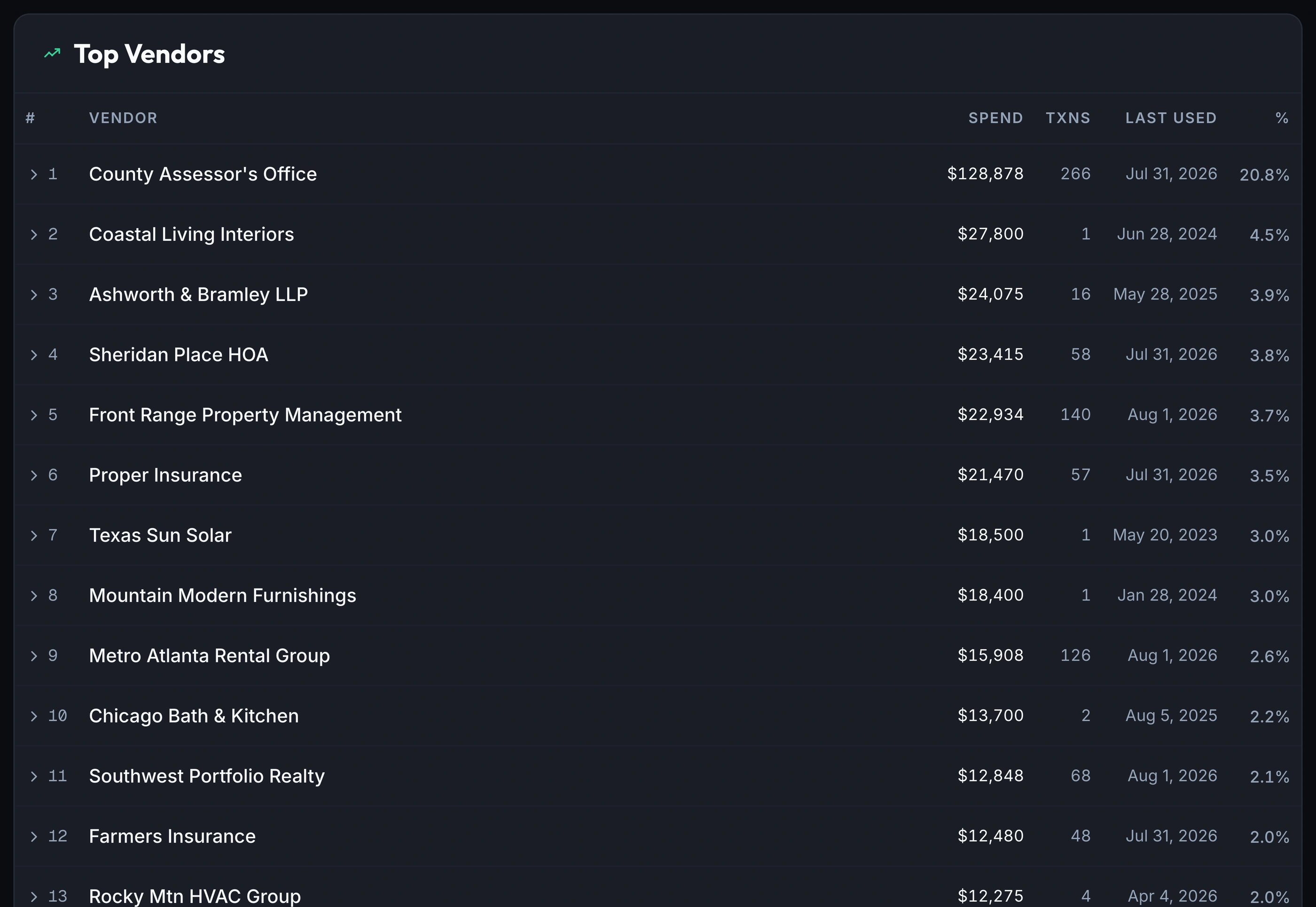Click the 2.2% share value
The width and height of the screenshot is (1316, 907).
click(x=1269, y=717)
